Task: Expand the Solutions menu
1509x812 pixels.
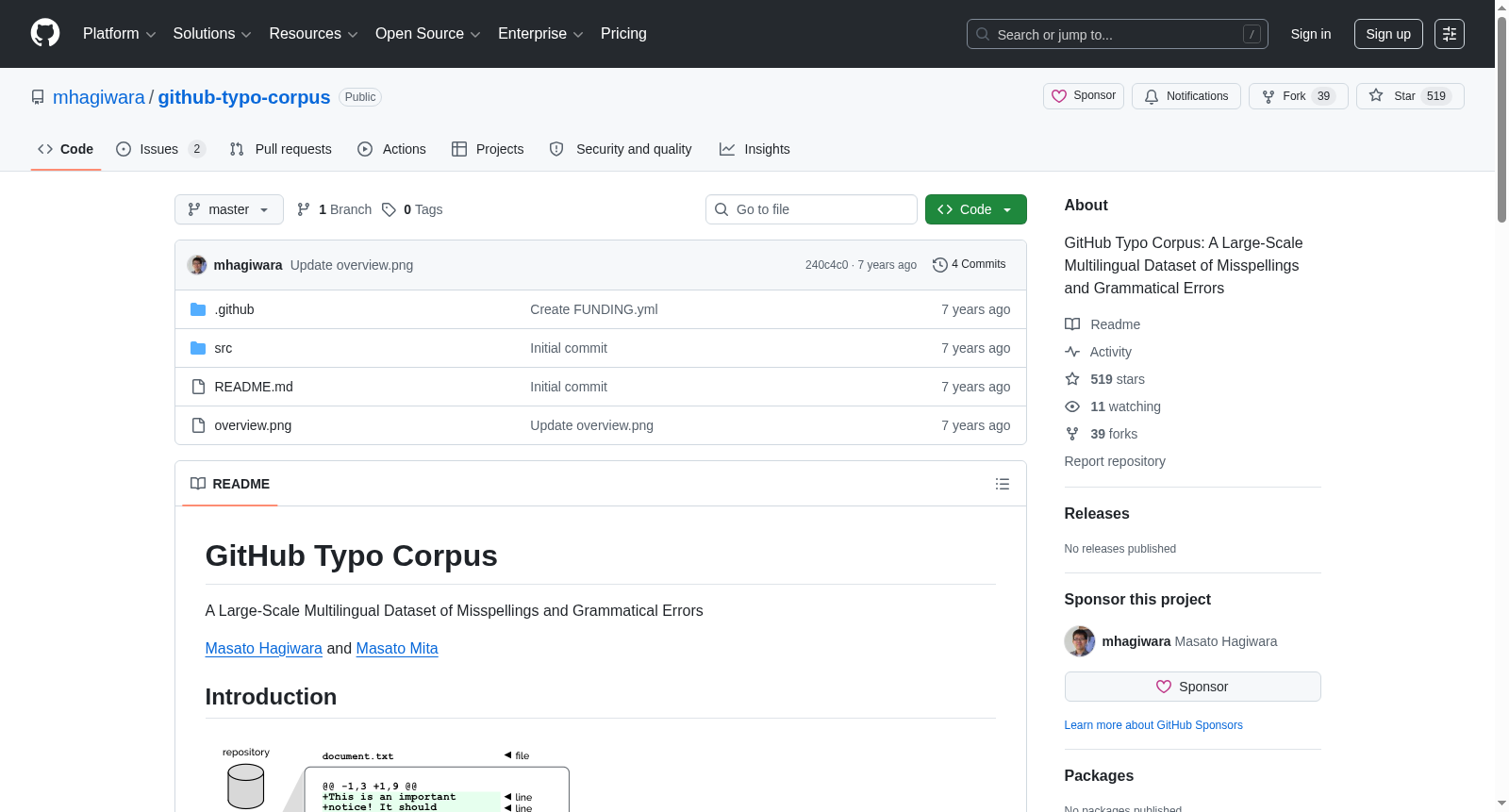Action: pyautogui.click(x=212, y=34)
